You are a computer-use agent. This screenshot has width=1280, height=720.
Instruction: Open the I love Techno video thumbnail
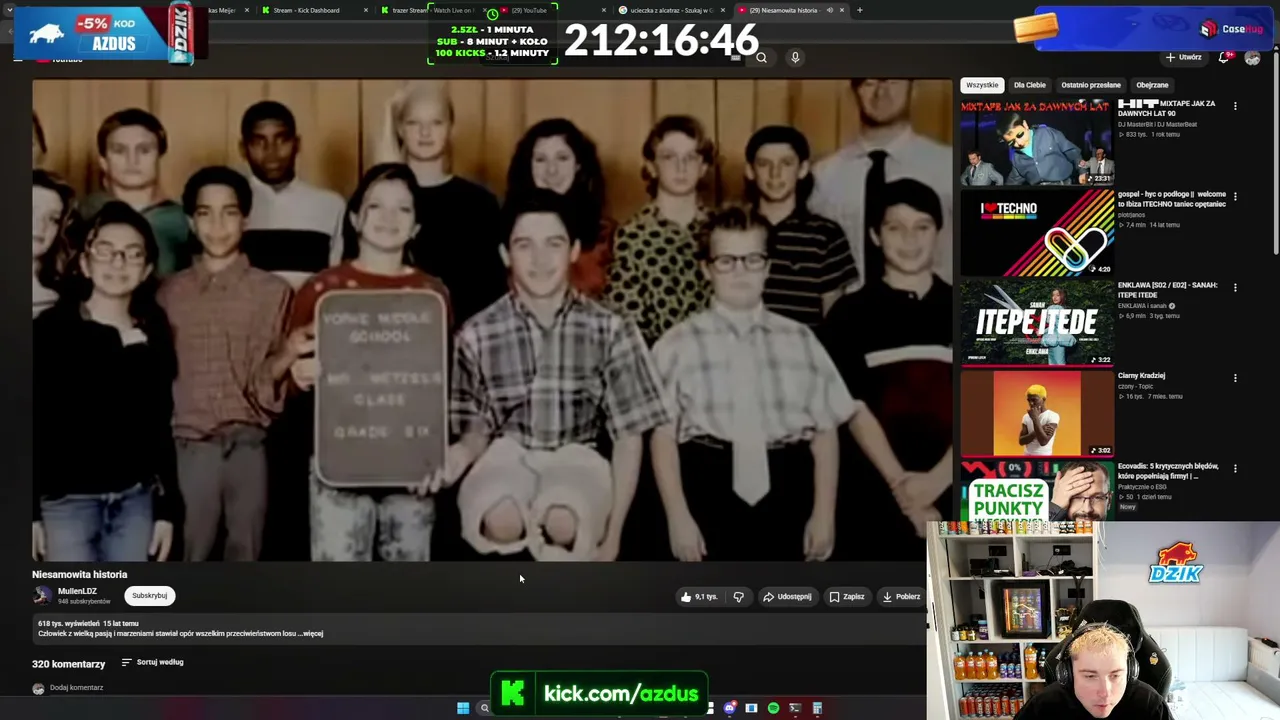[1037, 233]
